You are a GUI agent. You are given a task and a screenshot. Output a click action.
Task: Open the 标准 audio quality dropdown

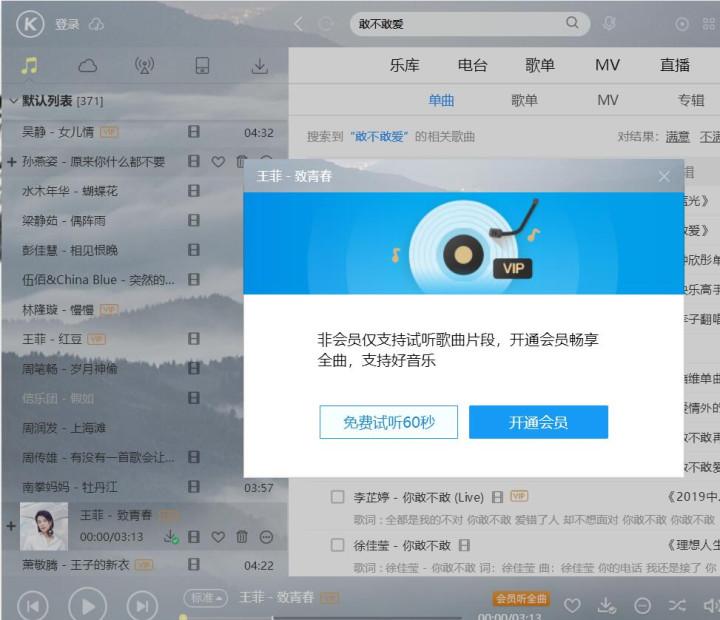coord(205,597)
